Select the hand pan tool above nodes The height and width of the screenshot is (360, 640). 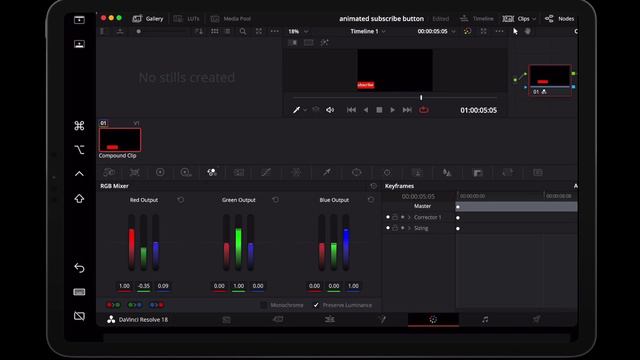click(x=527, y=31)
